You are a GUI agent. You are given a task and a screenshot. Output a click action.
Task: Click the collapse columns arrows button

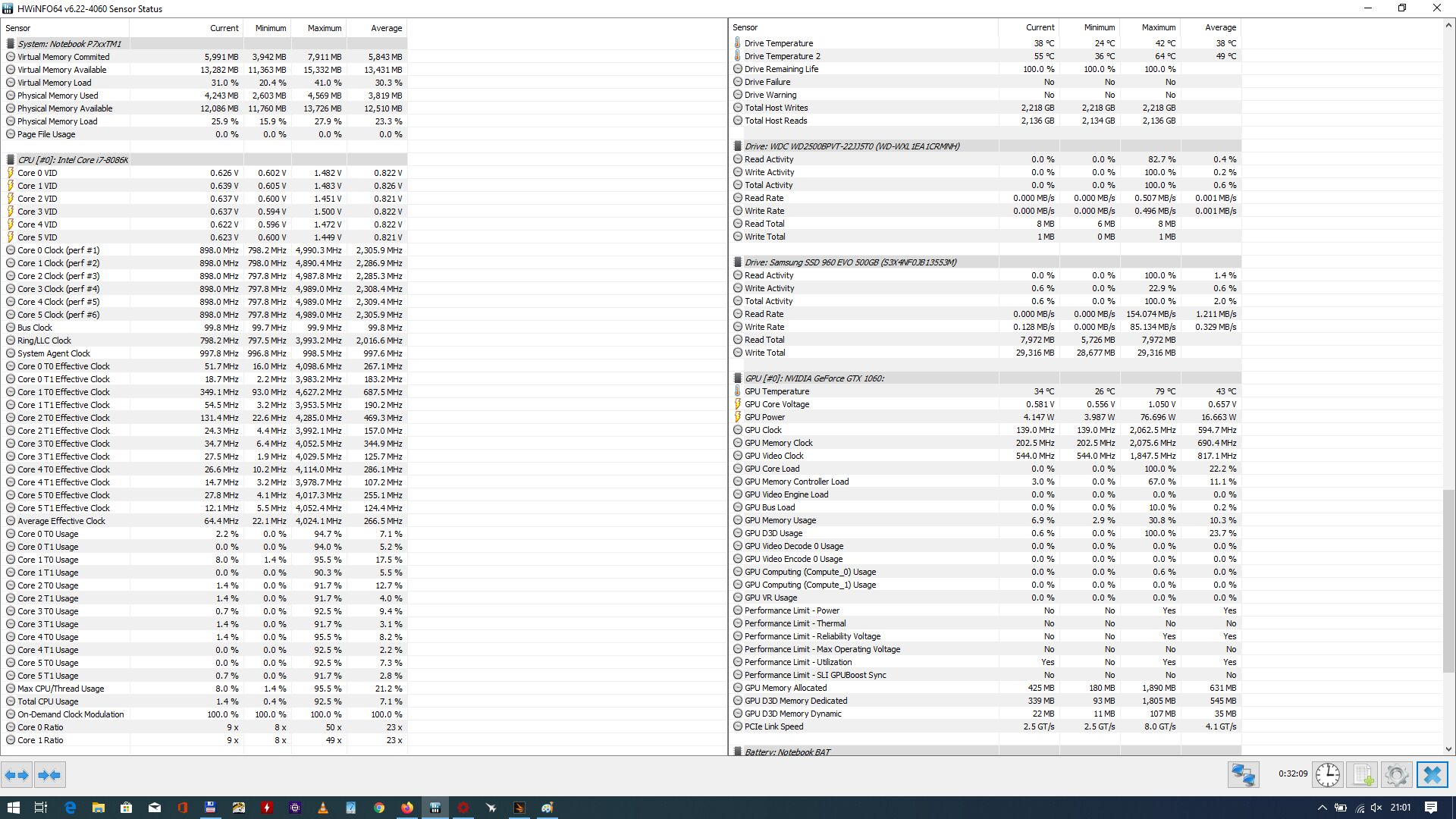[50, 775]
